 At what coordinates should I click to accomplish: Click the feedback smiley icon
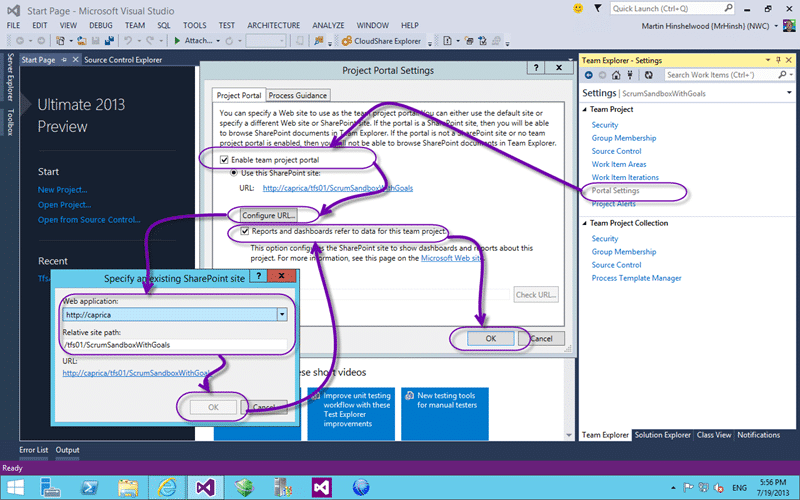[x=578, y=8]
